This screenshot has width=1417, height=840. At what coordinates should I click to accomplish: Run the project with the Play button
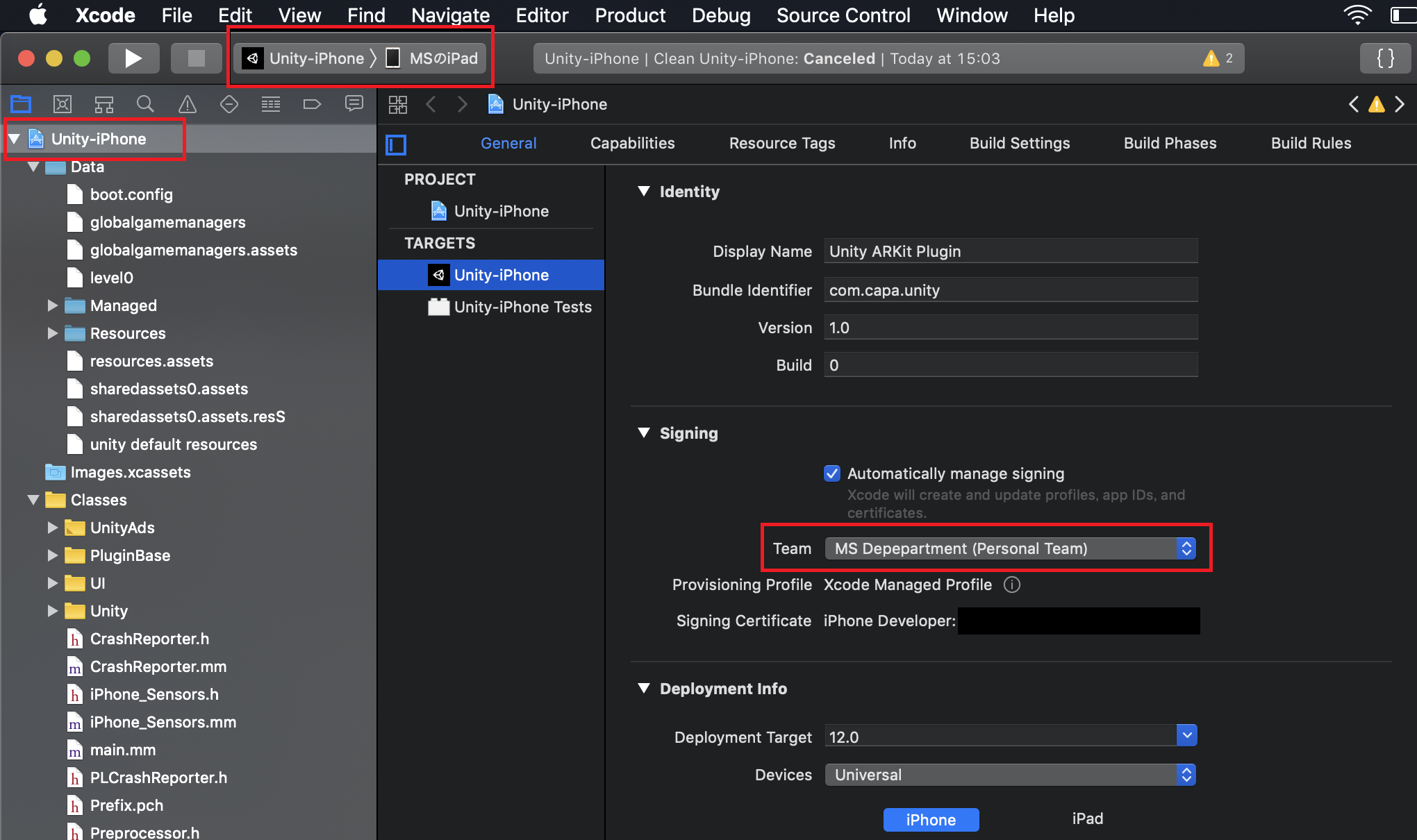(x=133, y=58)
